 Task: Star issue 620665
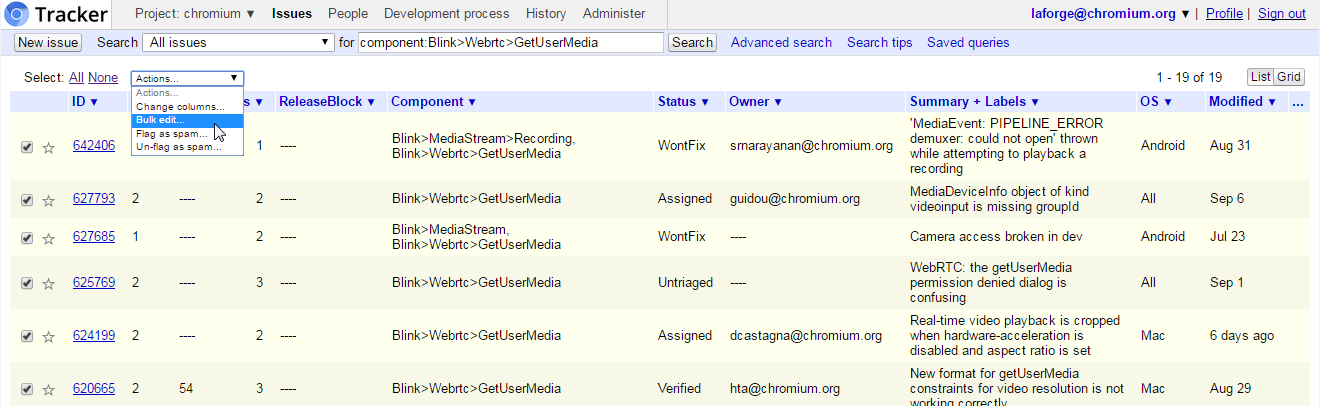tap(48, 390)
